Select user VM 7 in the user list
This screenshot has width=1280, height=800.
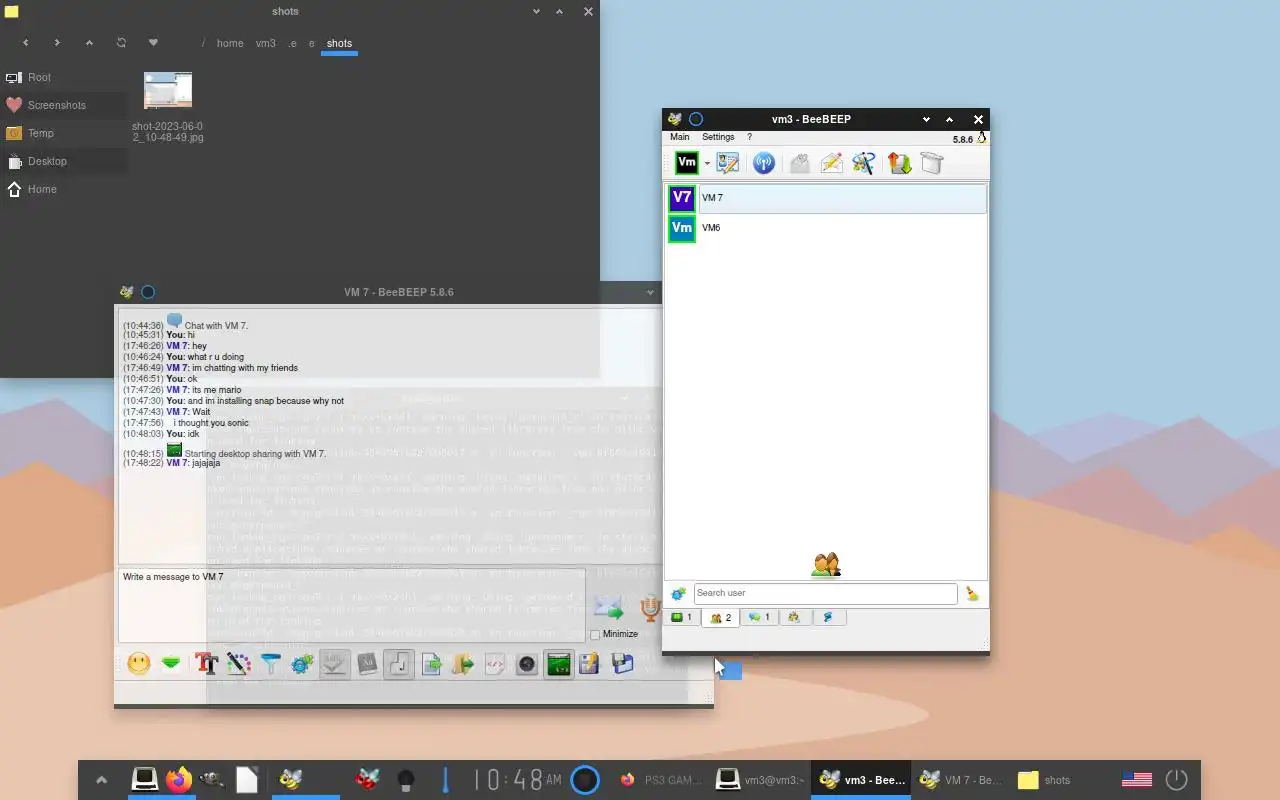pos(826,198)
